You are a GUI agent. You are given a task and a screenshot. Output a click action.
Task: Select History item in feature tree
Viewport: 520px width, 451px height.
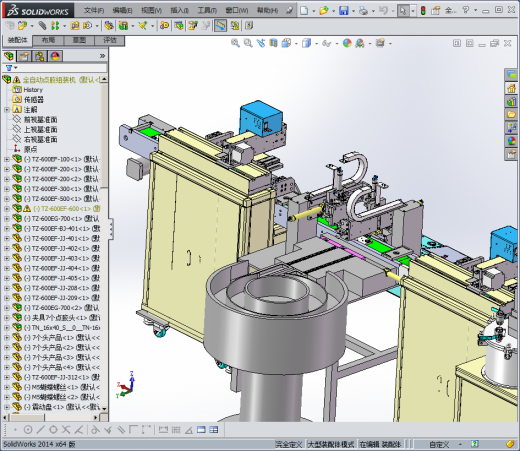click(33, 90)
